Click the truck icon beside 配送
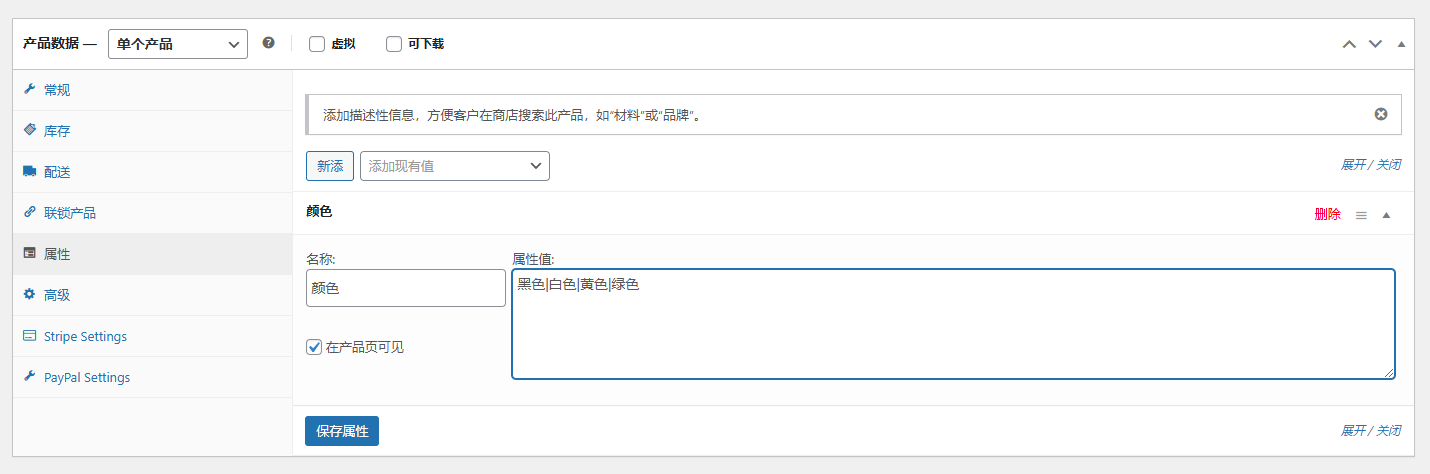1430x474 pixels. 29,171
